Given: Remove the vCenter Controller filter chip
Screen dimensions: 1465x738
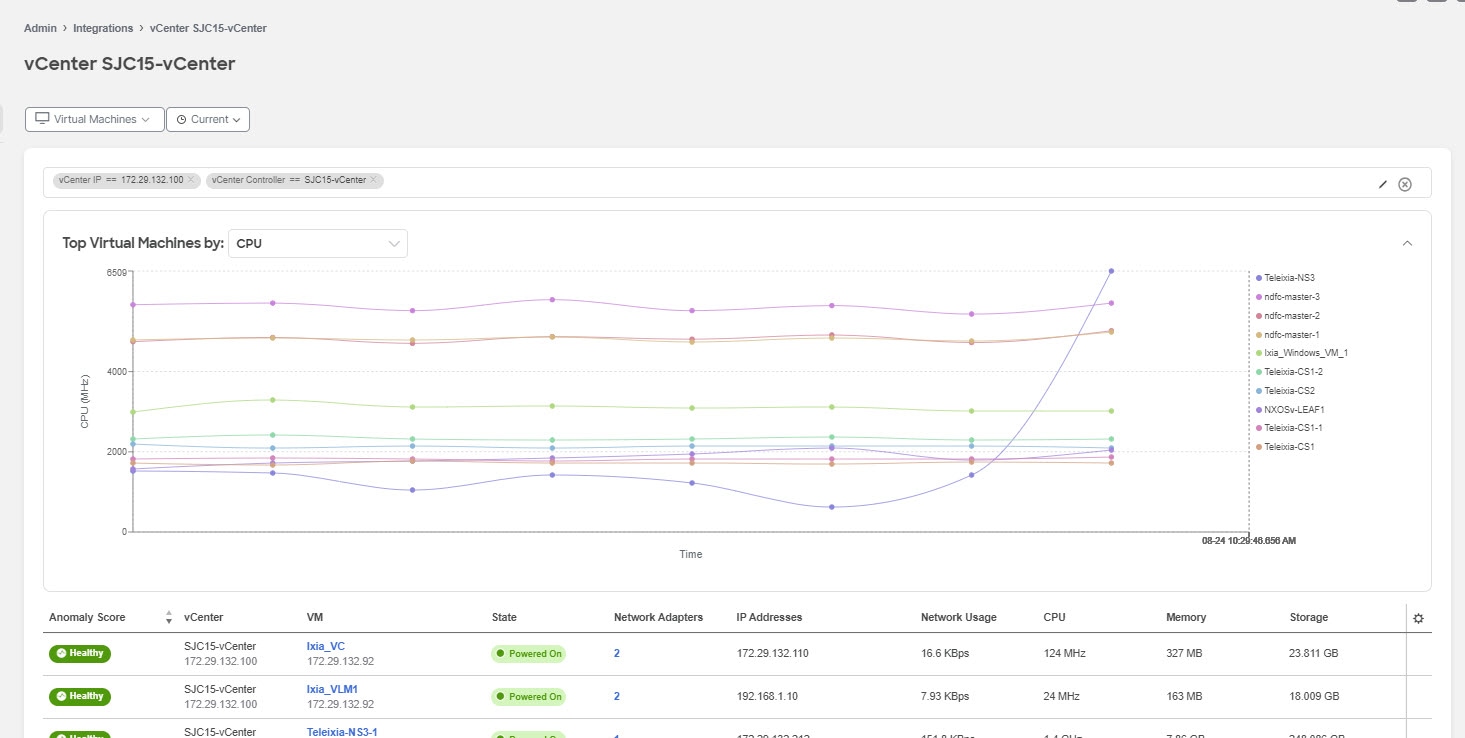Looking at the screenshot, I should pos(373,180).
